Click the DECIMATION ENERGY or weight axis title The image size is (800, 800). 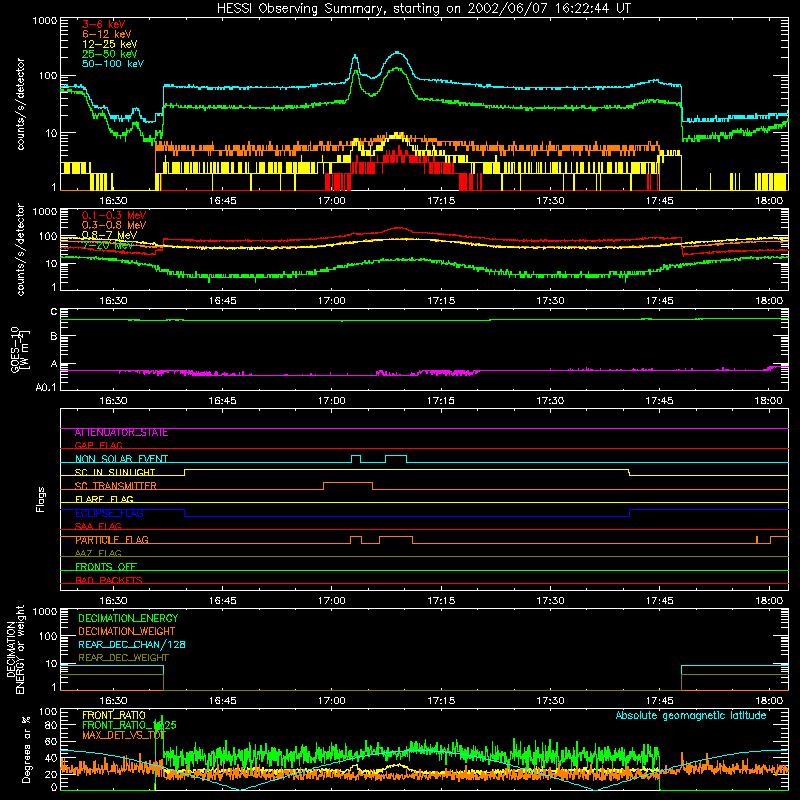point(15,650)
